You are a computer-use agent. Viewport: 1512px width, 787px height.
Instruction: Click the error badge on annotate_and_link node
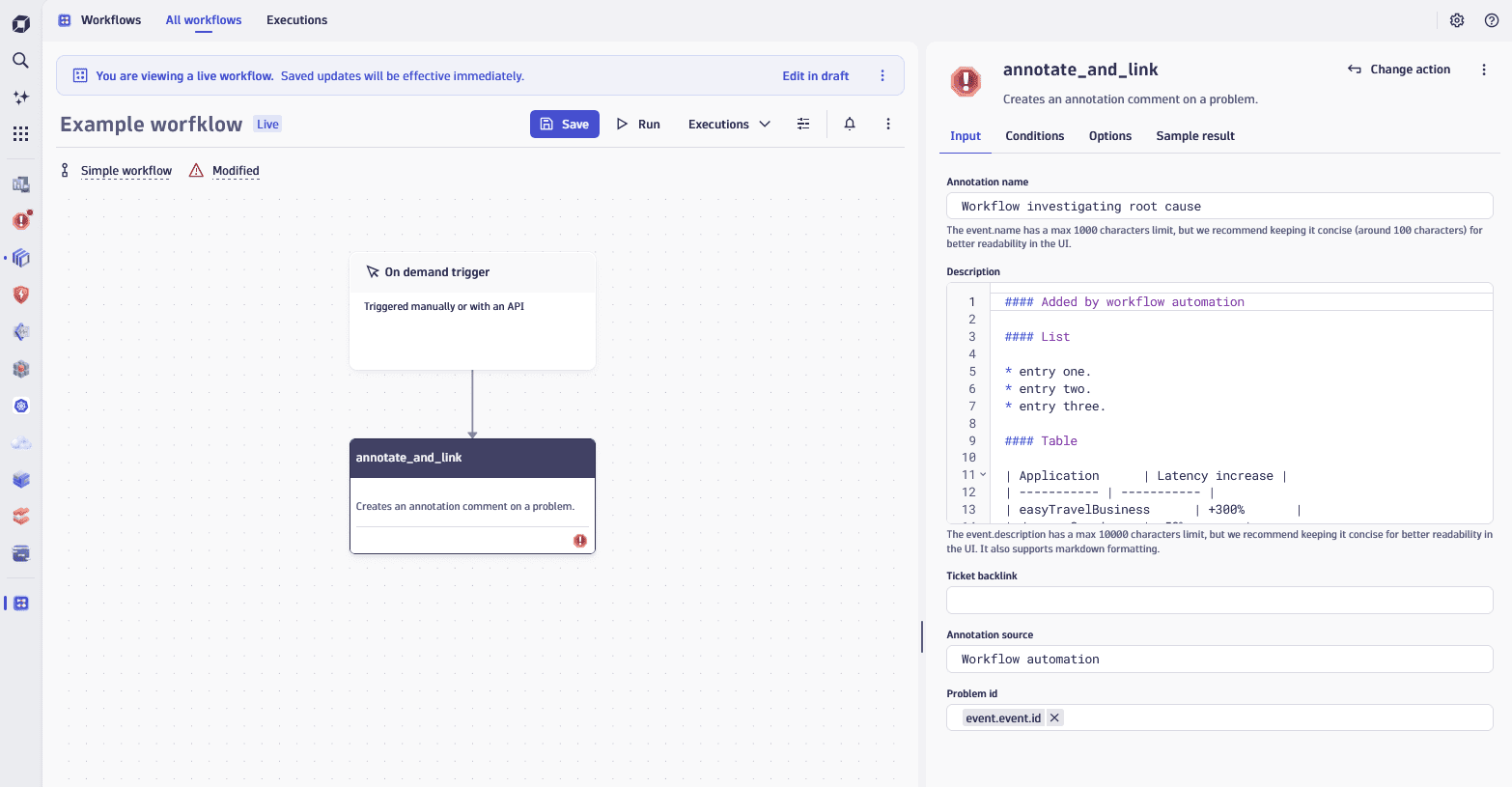click(x=580, y=541)
